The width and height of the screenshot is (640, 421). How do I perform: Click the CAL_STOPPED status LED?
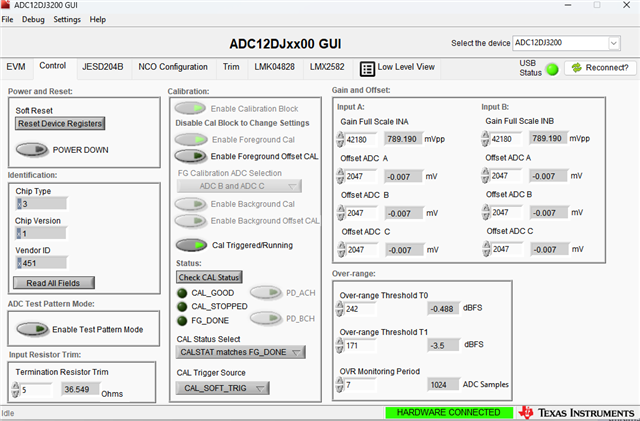coord(182,307)
